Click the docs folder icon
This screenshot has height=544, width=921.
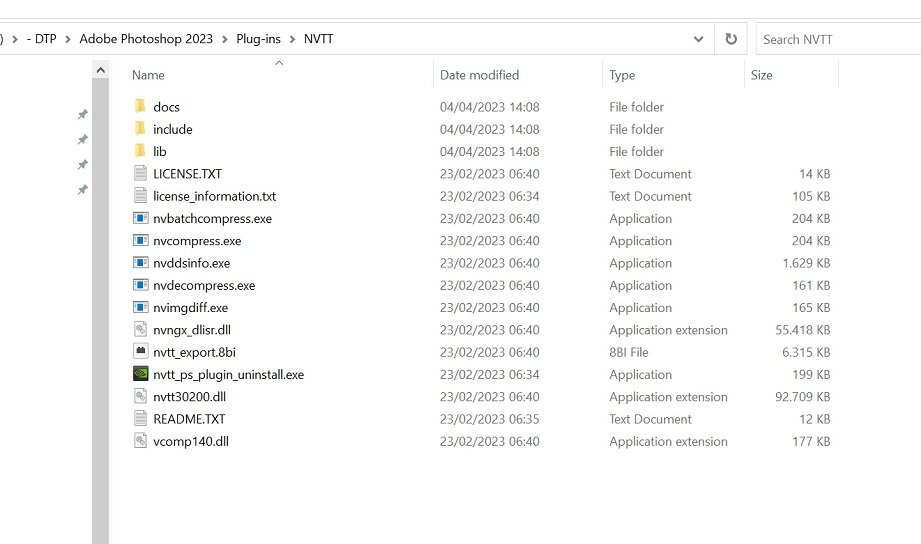140,107
